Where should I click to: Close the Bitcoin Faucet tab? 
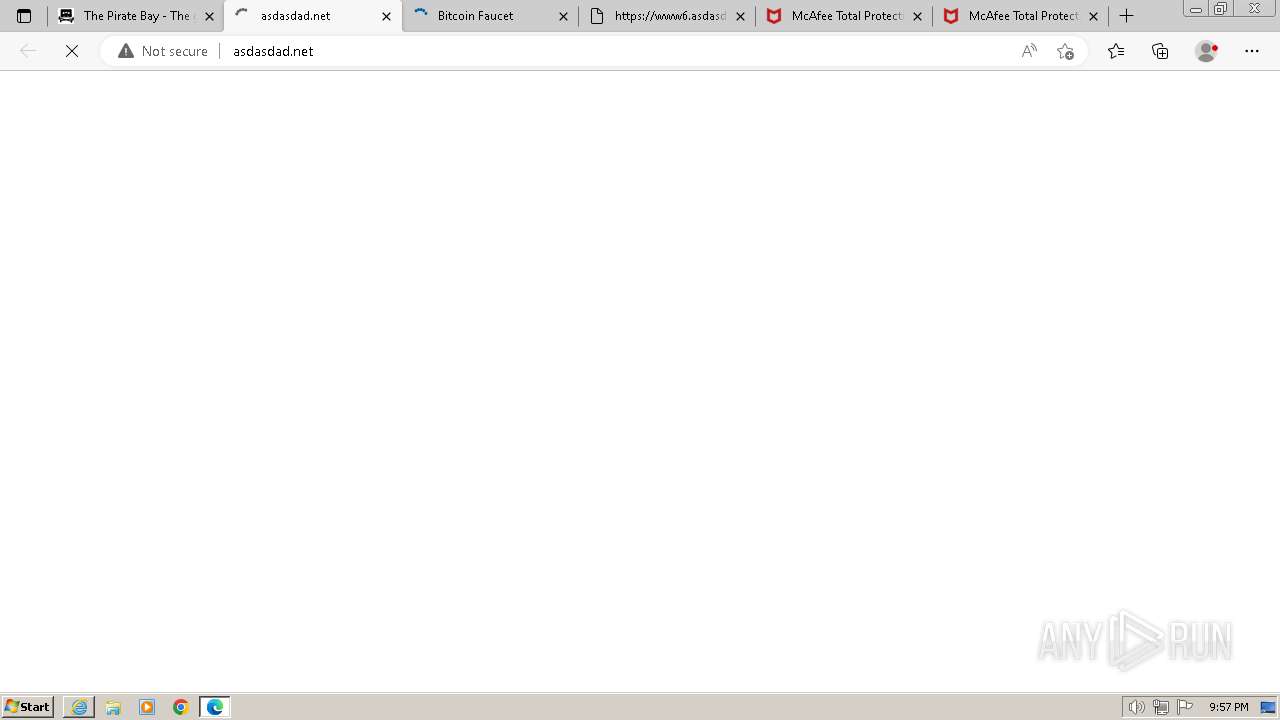[x=563, y=16]
